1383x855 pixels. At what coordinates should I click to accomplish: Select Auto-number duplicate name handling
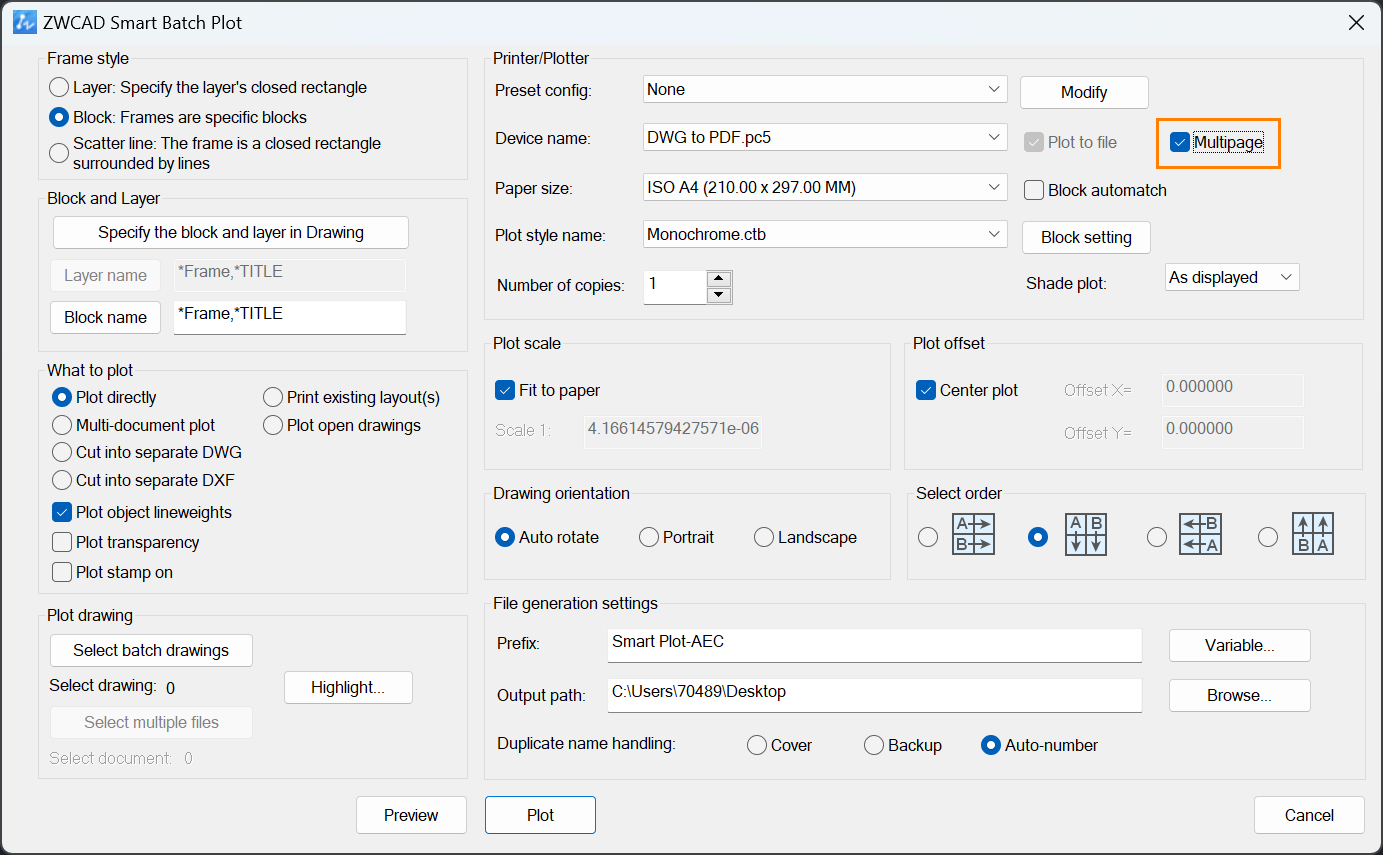click(x=991, y=745)
